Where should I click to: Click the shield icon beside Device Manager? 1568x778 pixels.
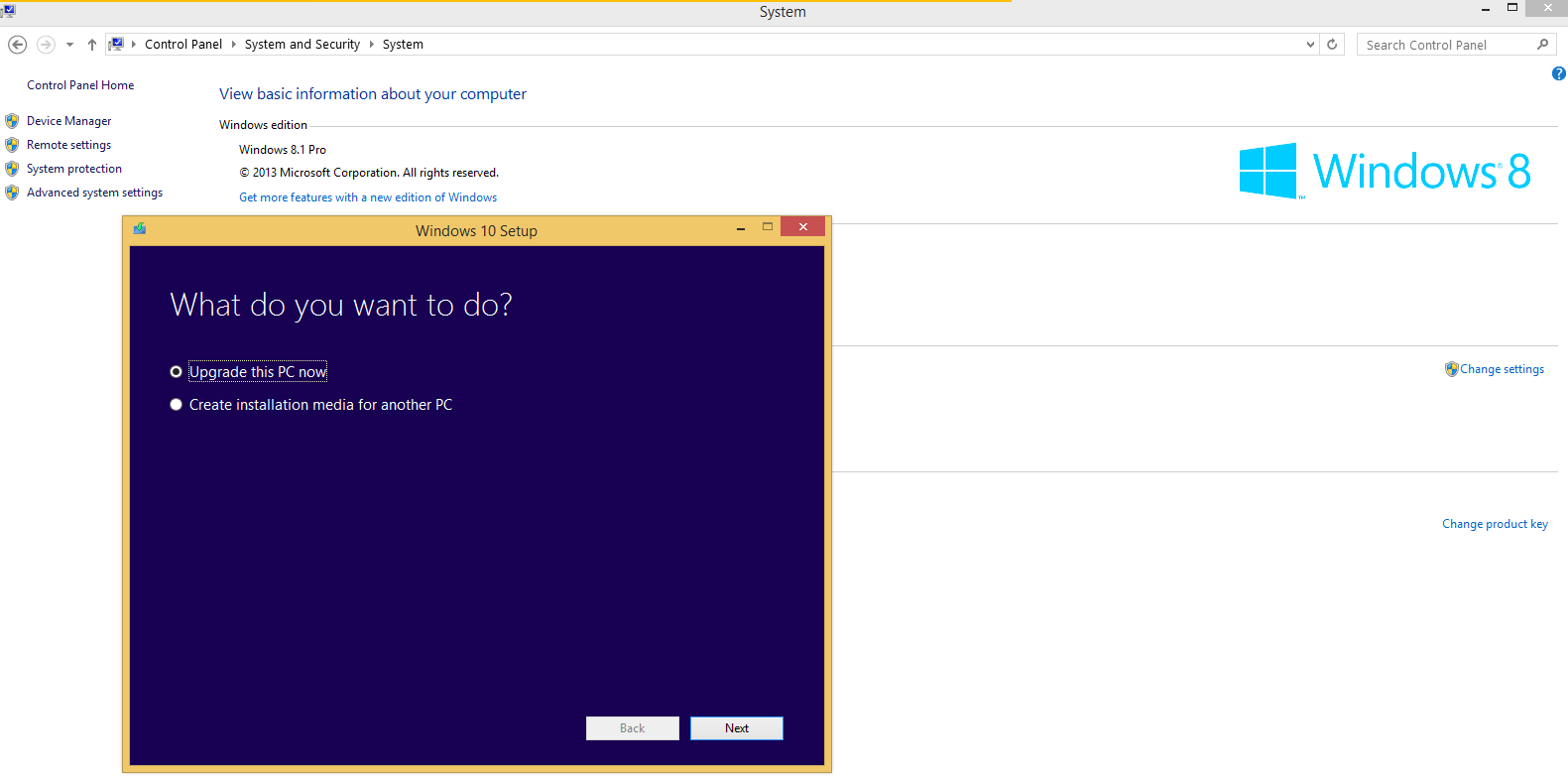12,121
